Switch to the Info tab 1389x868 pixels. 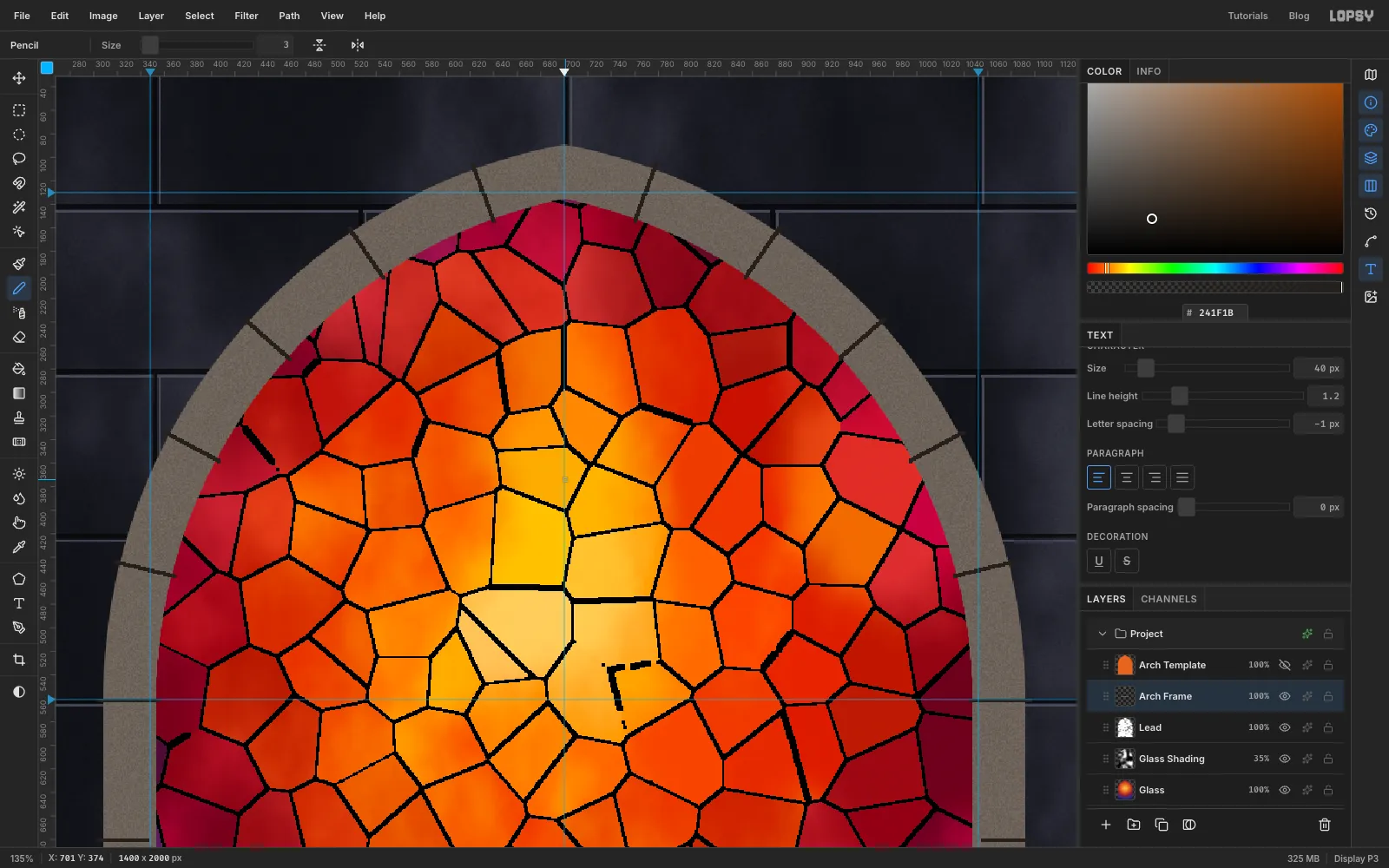pyautogui.click(x=1149, y=71)
